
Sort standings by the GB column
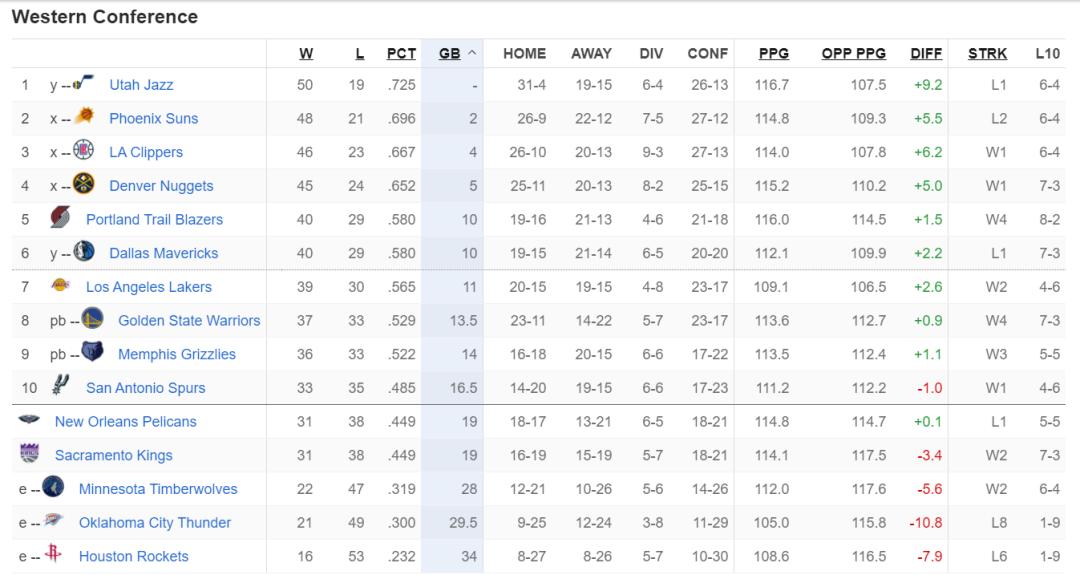[450, 54]
